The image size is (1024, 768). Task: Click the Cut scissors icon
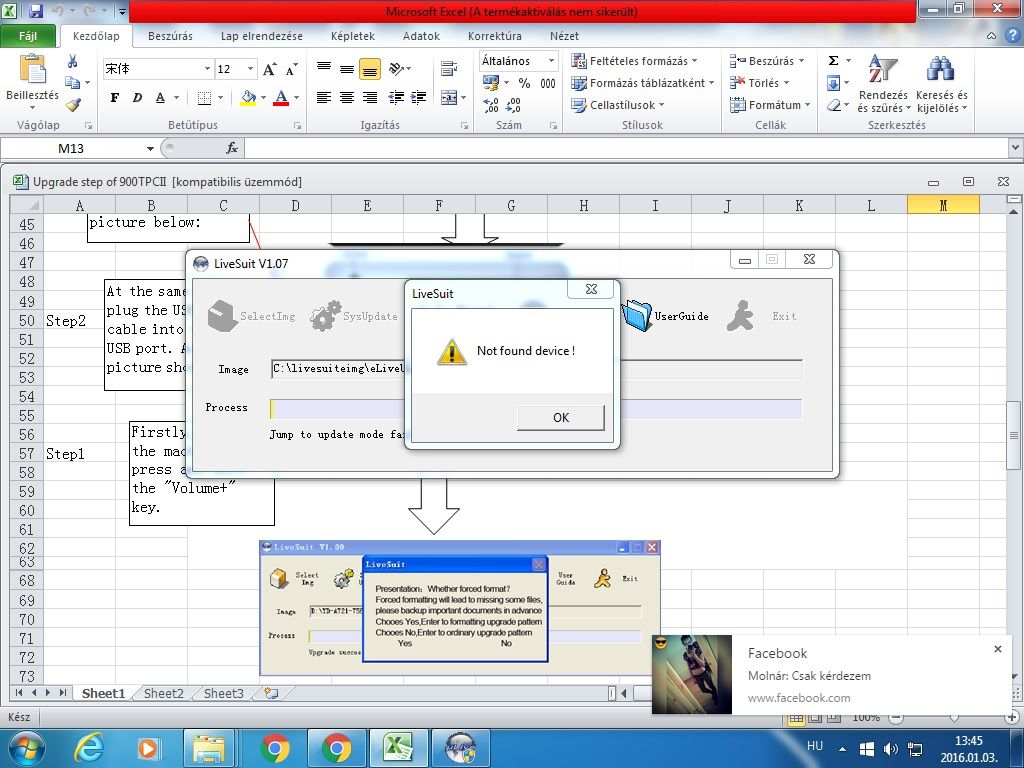click(72, 61)
